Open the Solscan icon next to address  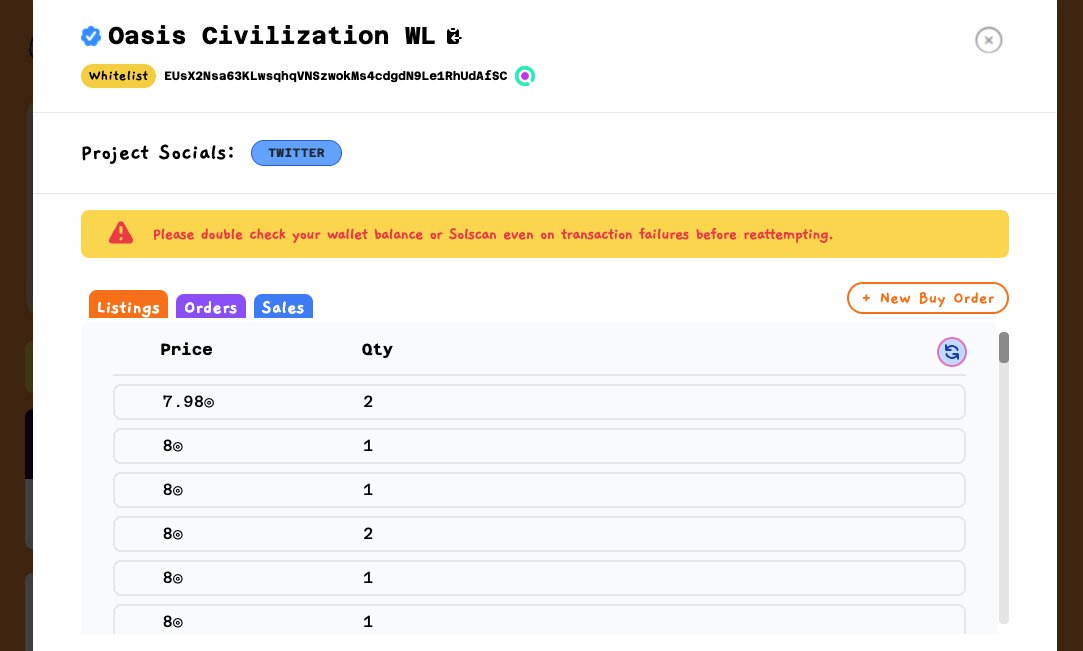[525, 76]
